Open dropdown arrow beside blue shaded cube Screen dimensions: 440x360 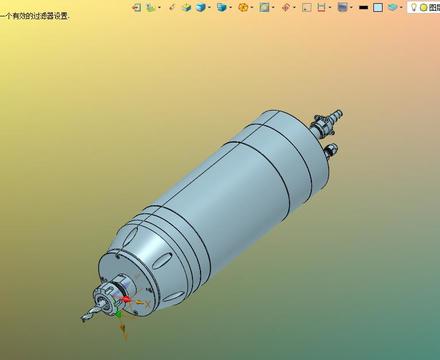pos(209,7)
